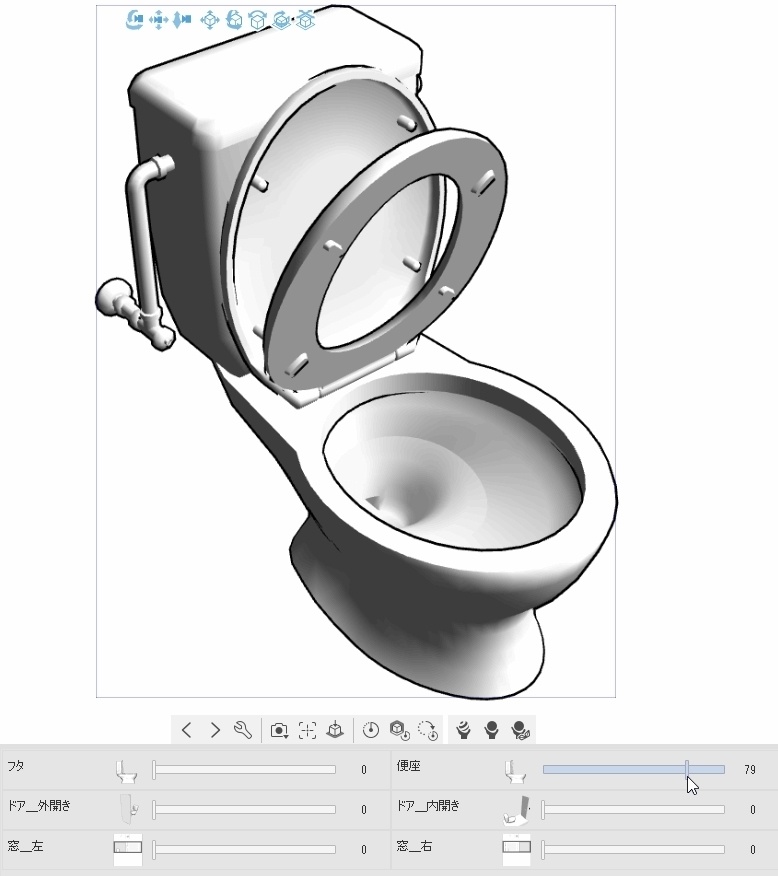The width and height of the screenshot is (778, 876).
Task: Click the ドア_内開き slider track
Action: (634, 809)
